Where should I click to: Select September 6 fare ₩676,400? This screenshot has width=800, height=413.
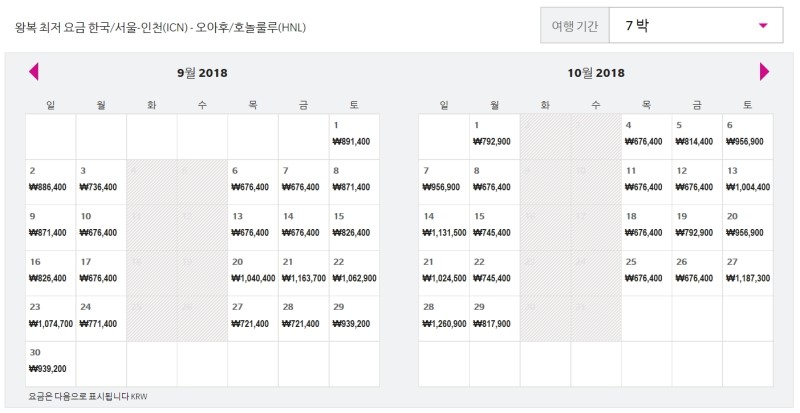[x=253, y=182]
